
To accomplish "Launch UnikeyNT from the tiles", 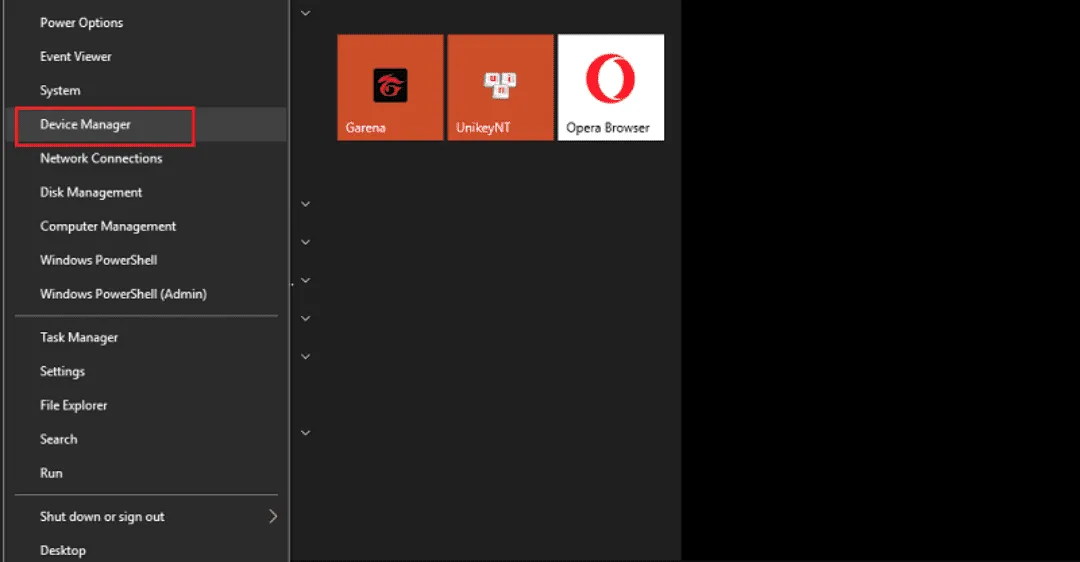I will click(500, 87).
